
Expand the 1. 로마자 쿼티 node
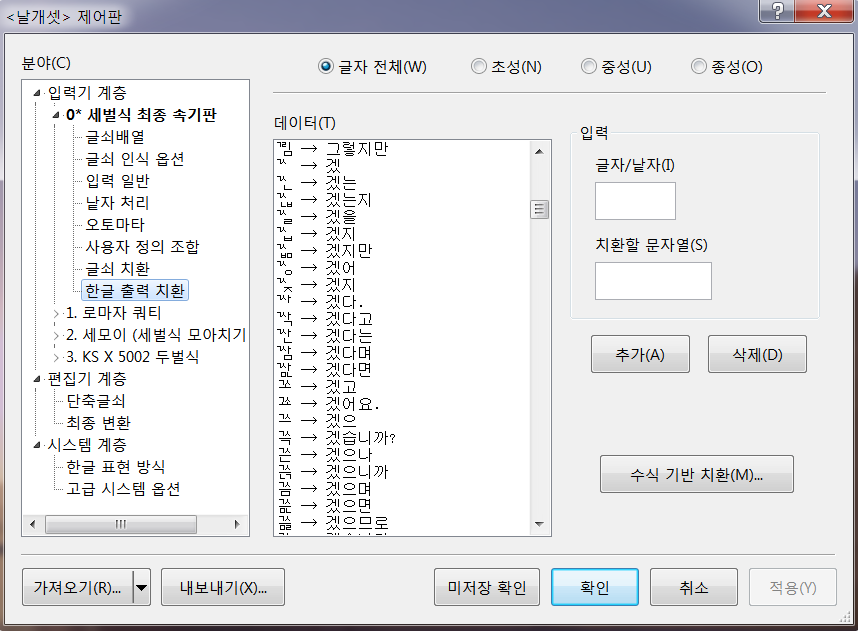tap(56, 314)
